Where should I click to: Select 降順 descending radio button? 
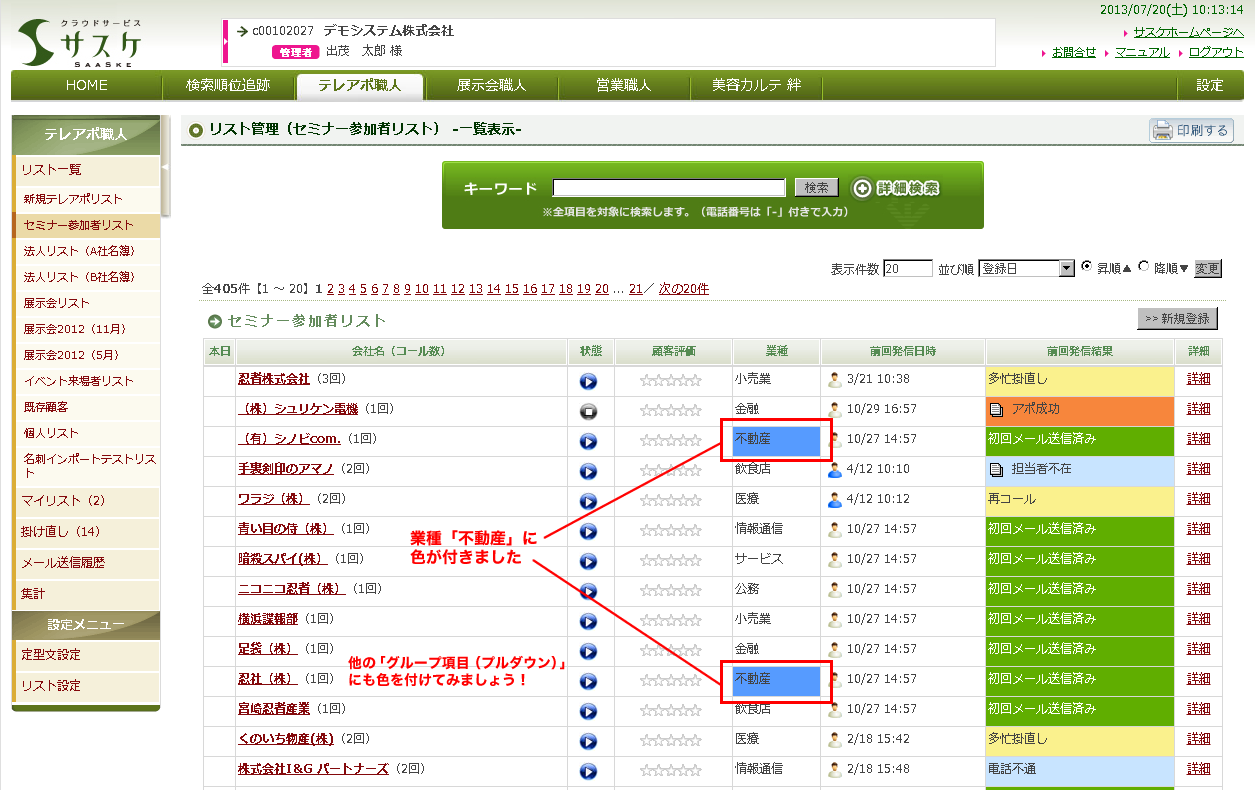coord(1144,267)
